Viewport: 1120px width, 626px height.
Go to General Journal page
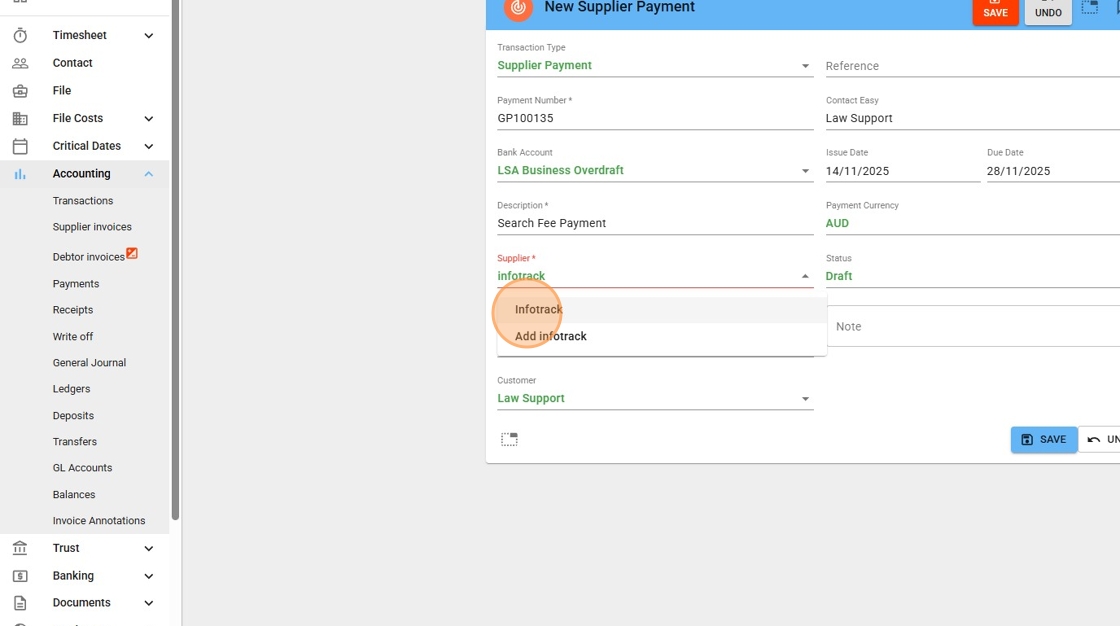tap(89, 363)
